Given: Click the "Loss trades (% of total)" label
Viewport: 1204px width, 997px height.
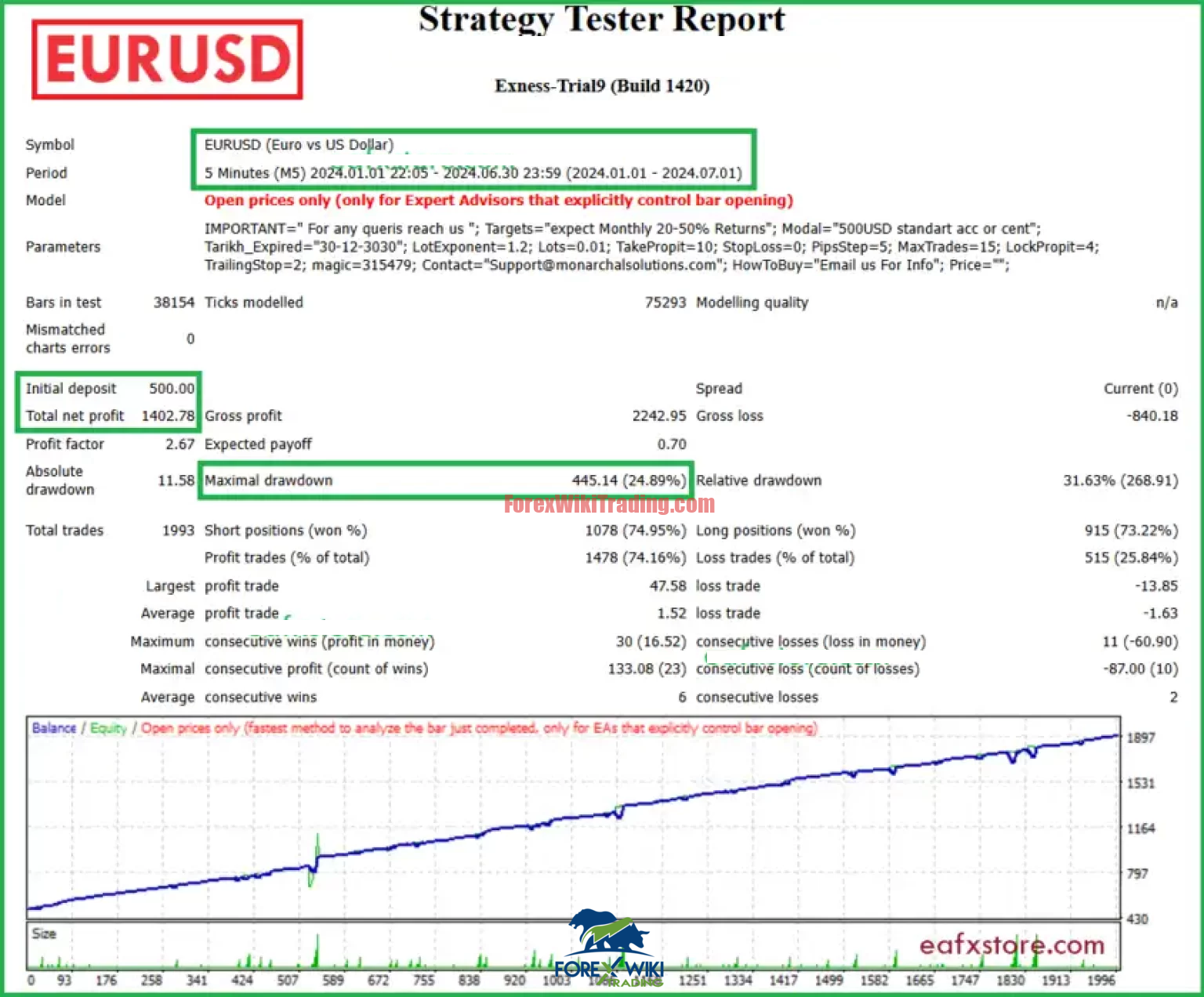Looking at the screenshot, I should click(x=775, y=558).
